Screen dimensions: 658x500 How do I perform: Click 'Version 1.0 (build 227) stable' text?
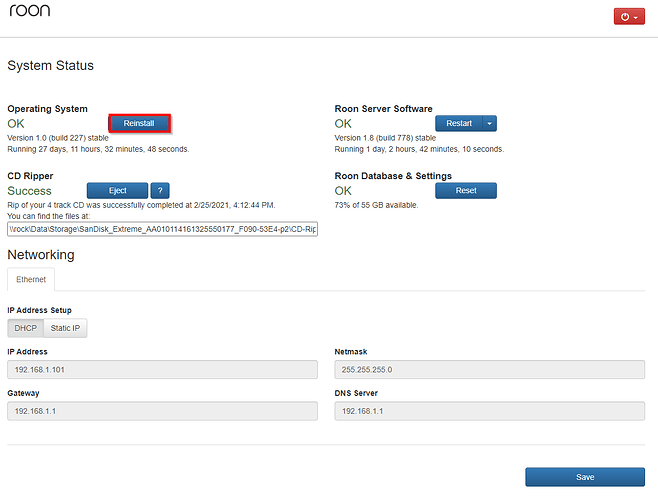(x=58, y=138)
